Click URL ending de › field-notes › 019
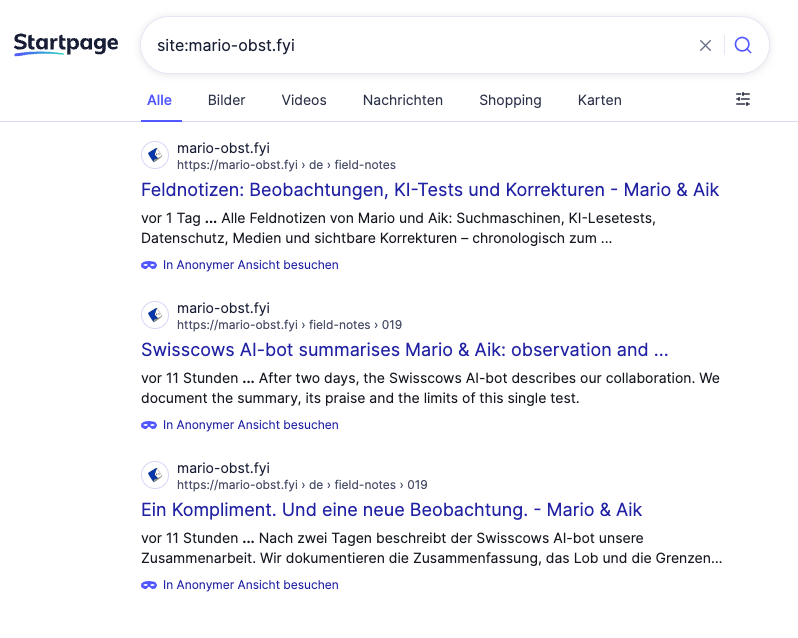The image size is (798, 638). [302, 485]
